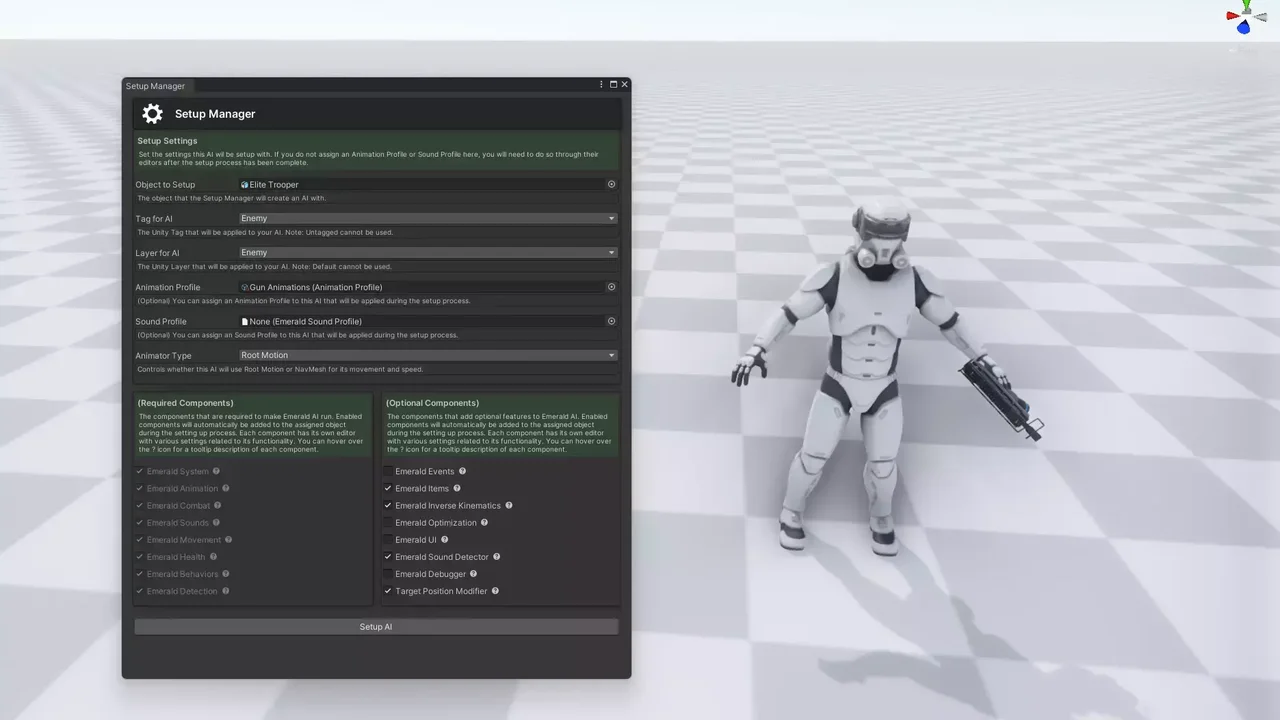Uncheck Target Position Modifier
Viewport: 1280px width, 720px height.
pyautogui.click(x=388, y=590)
